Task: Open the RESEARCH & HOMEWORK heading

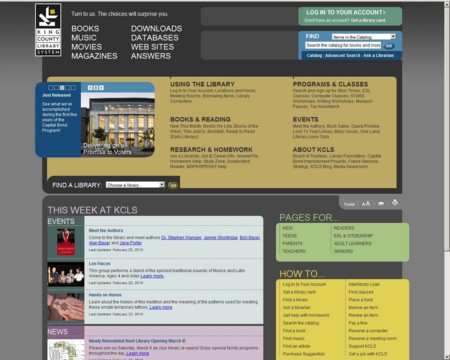Action: (211, 150)
